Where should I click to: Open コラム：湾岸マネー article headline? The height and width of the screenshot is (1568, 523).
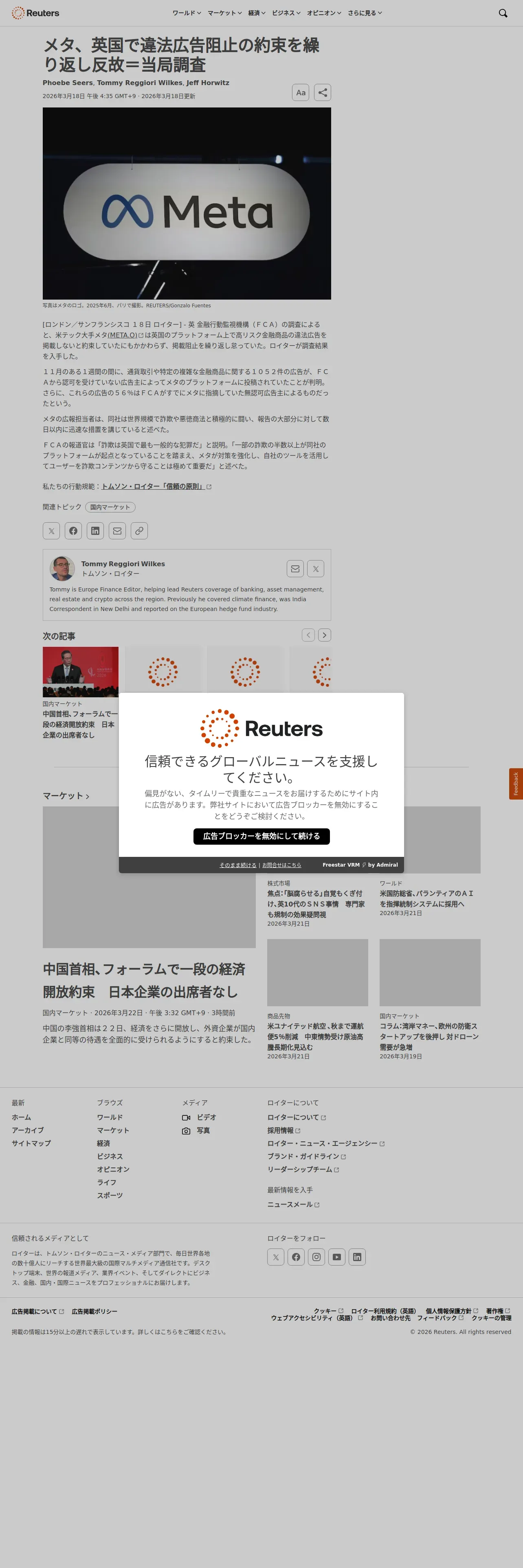point(429,1037)
